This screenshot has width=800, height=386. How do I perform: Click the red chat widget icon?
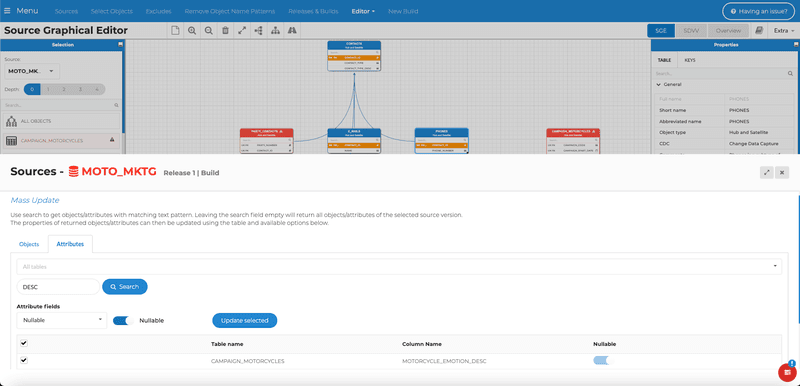[x=788, y=373]
